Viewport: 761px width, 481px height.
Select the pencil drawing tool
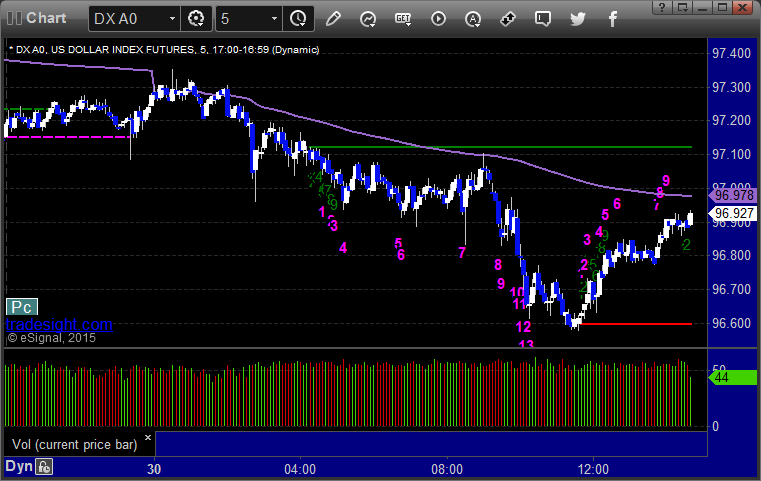(x=333, y=19)
